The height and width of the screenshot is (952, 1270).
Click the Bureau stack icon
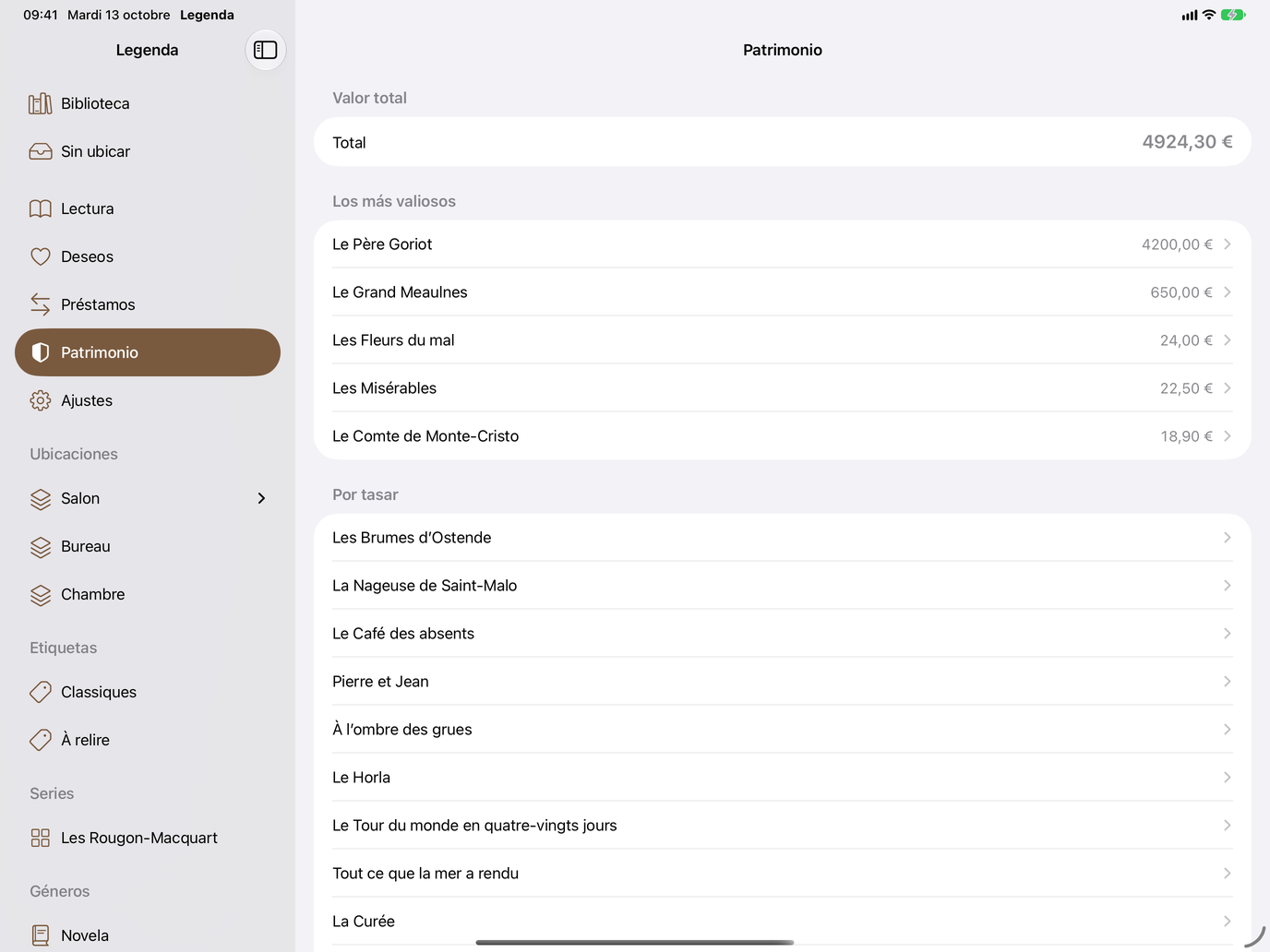(x=41, y=546)
